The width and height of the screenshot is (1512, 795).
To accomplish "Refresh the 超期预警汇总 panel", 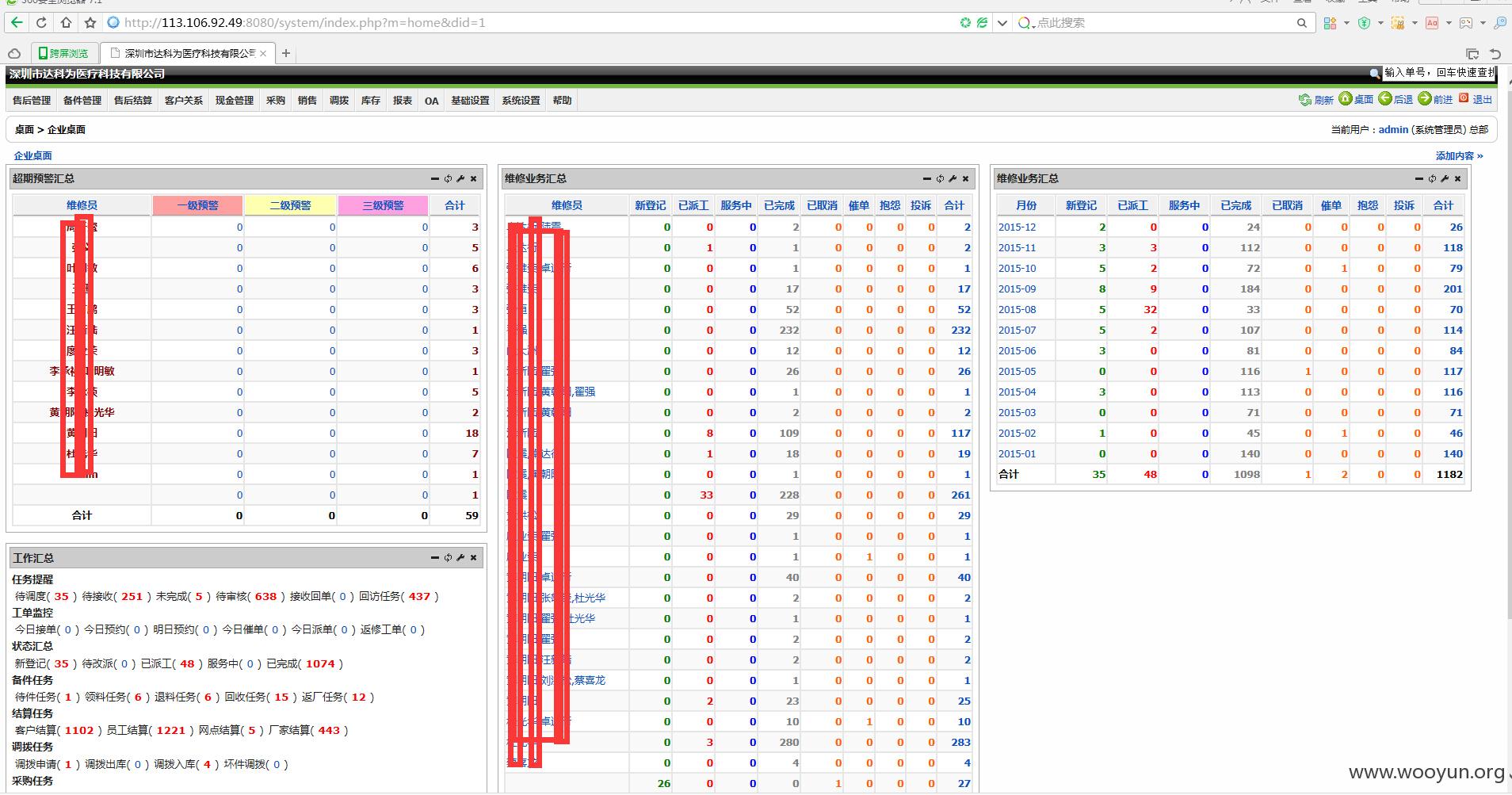I will pyautogui.click(x=448, y=178).
